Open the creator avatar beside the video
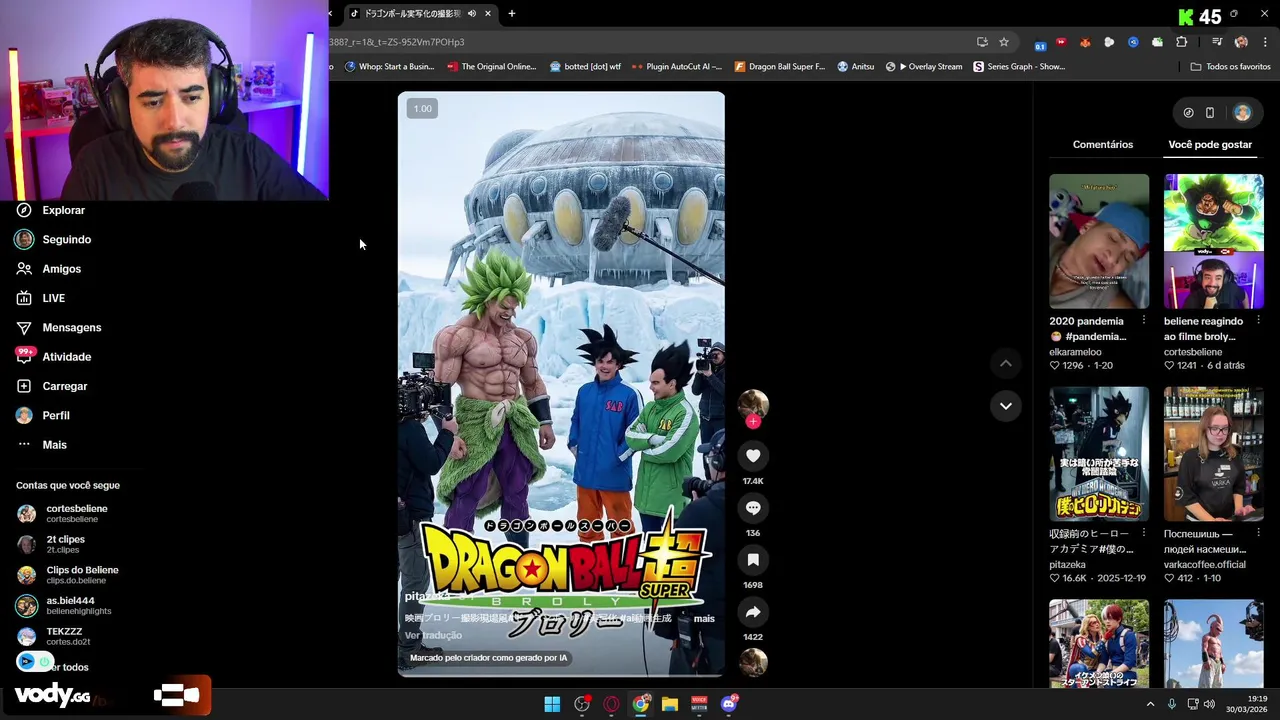 [x=753, y=403]
